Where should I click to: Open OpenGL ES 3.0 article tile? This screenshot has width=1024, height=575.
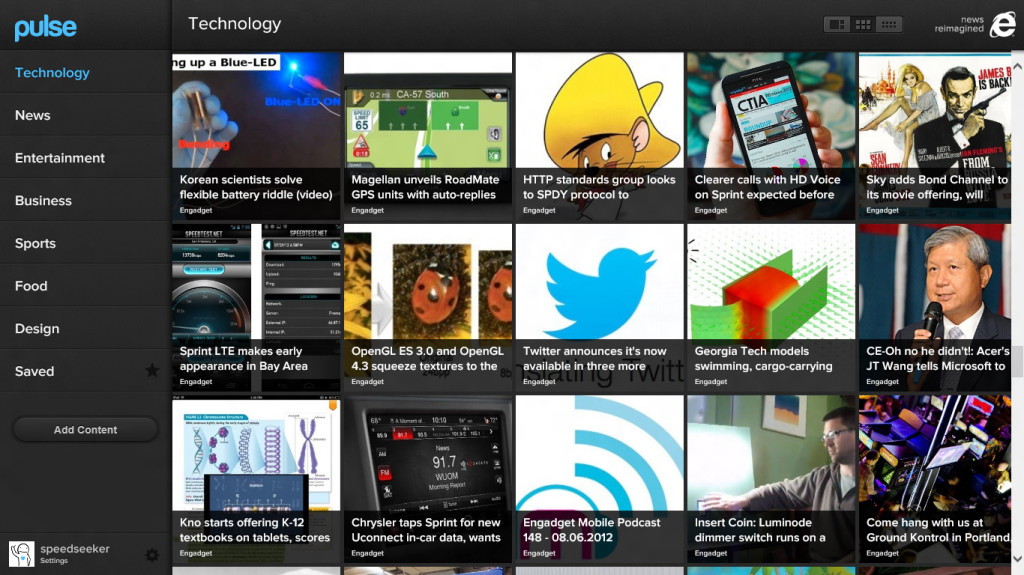[428, 308]
